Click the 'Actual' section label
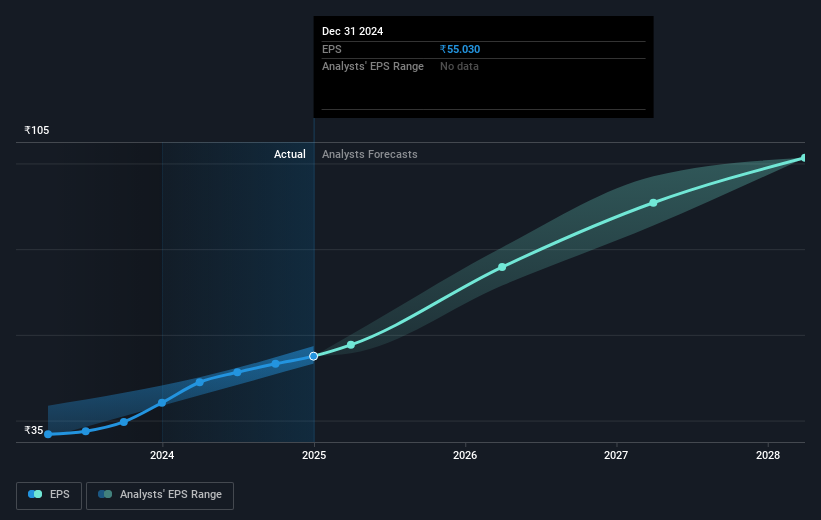 (x=290, y=154)
